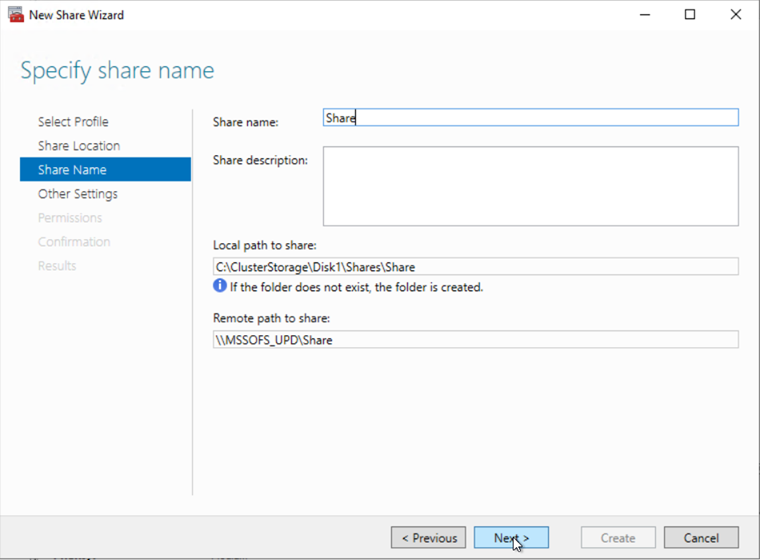Cancel the share wizard
Screen dimensions: 760x560
pos(701,538)
